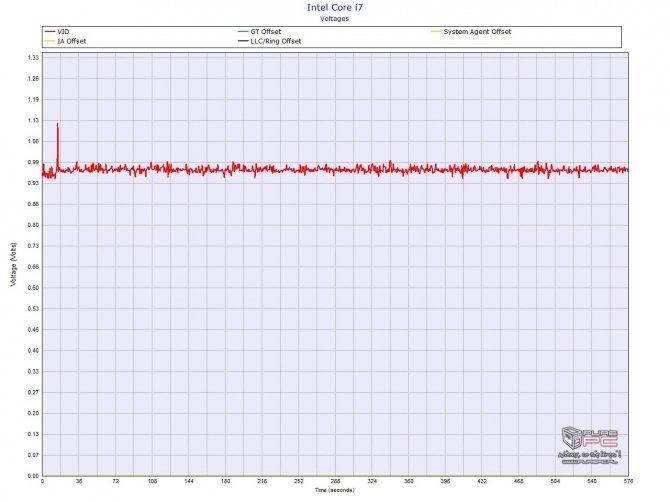The image size is (670, 502).
Task: Click the Voltage (Volts) axis label
Action: pos(14,264)
